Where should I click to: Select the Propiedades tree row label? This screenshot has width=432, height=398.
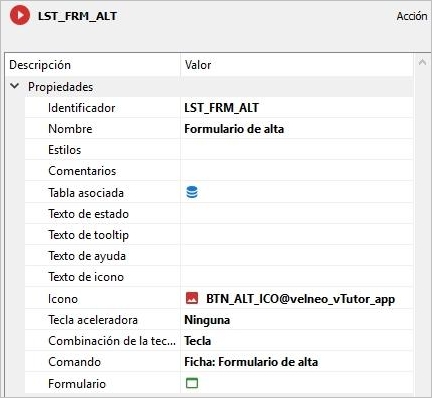pyautogui.click(x=60, y=87)
